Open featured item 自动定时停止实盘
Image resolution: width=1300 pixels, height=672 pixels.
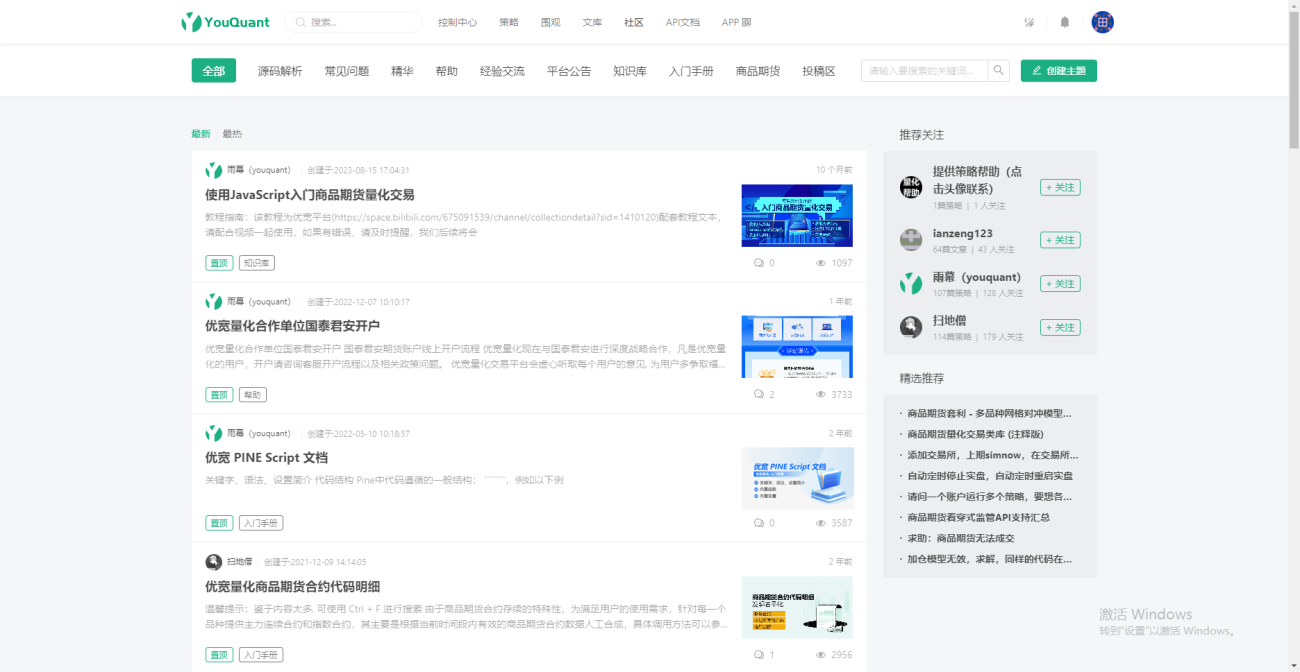[990, 476]
